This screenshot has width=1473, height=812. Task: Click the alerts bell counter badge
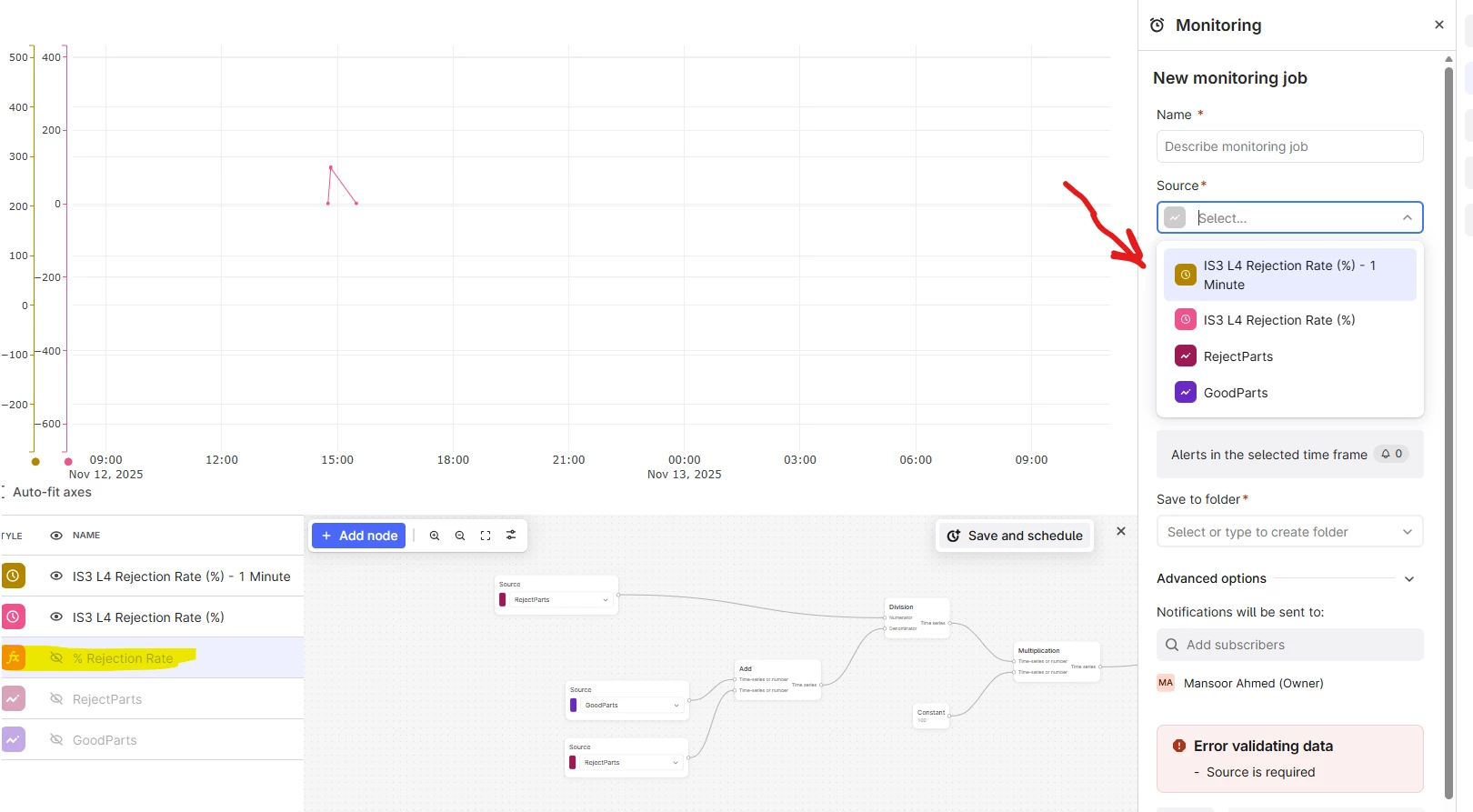coord(1391,454)
